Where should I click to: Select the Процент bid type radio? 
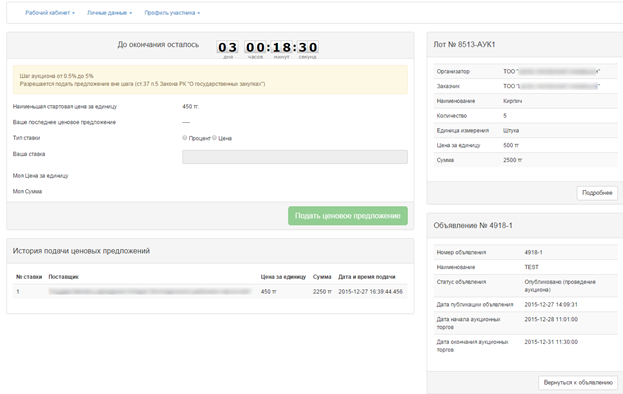184,137
